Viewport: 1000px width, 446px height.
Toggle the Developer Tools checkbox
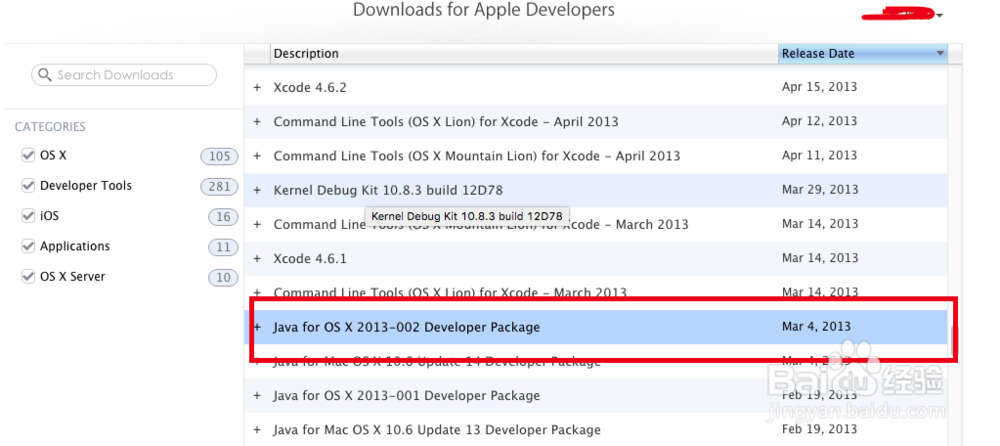coord(28,186)
